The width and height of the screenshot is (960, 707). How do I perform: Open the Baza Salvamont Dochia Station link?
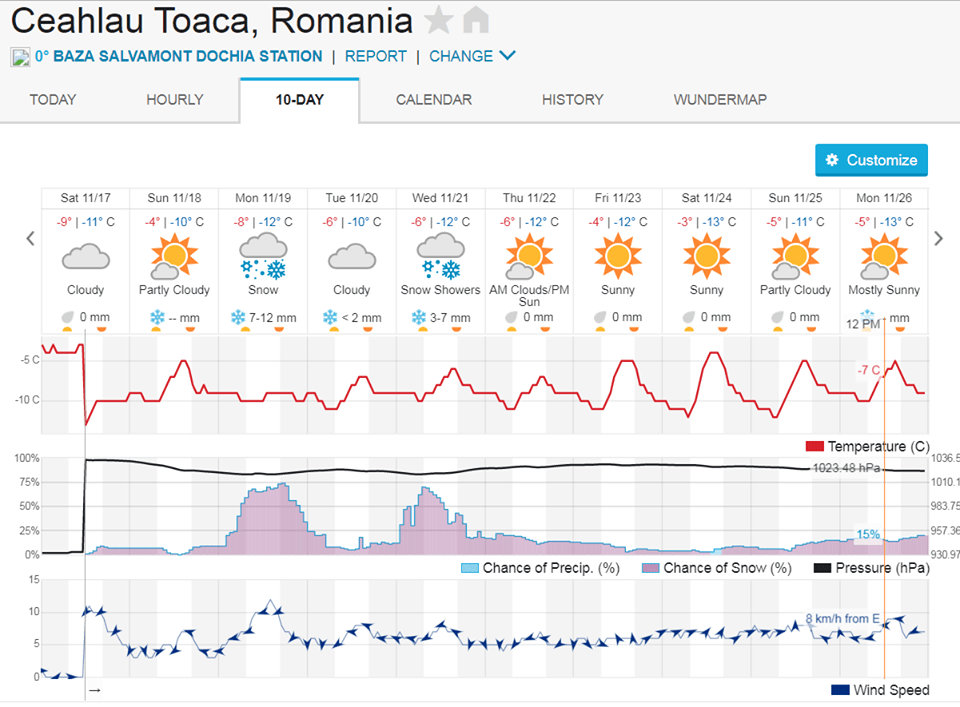(179, 56)
